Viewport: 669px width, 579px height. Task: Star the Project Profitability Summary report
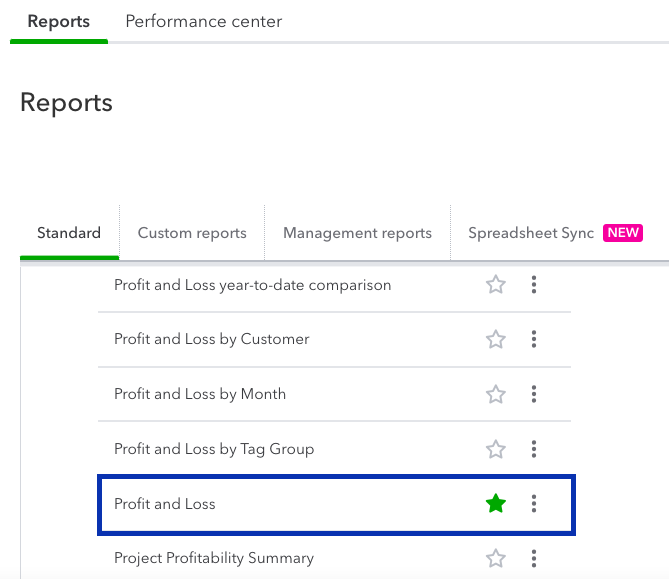coord(496,558)
